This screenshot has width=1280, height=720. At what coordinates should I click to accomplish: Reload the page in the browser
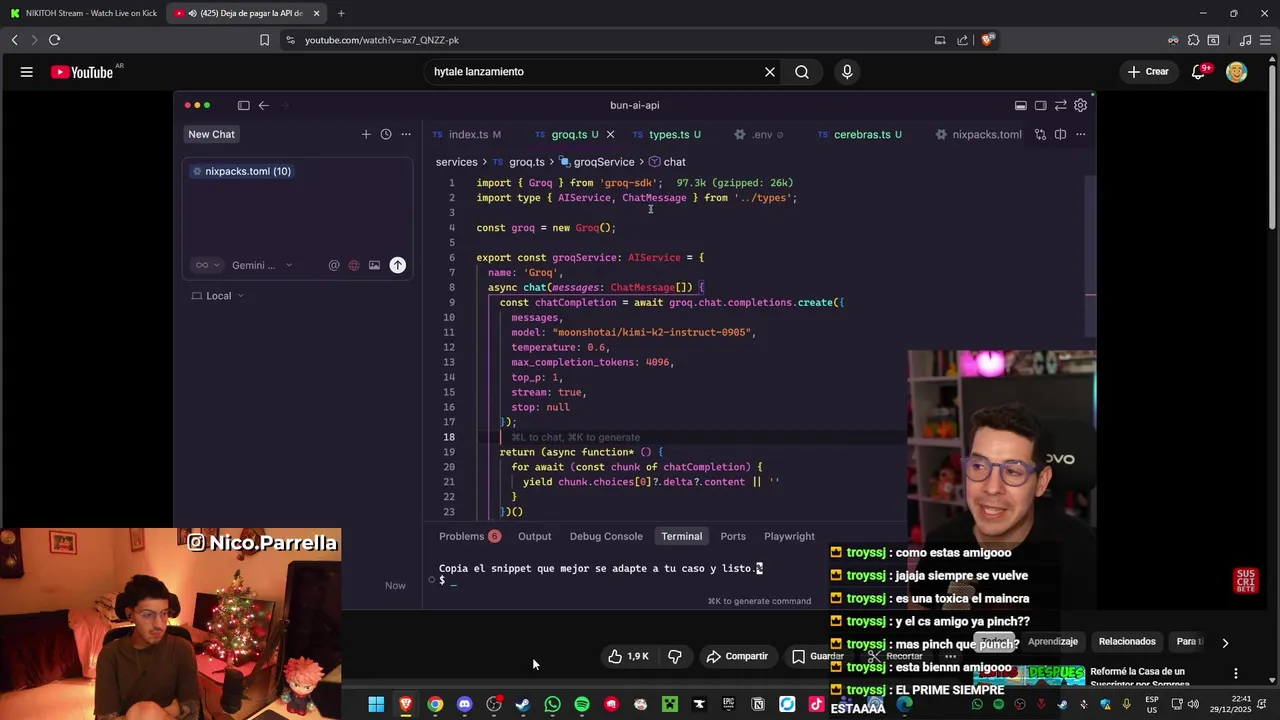point(54,40)
